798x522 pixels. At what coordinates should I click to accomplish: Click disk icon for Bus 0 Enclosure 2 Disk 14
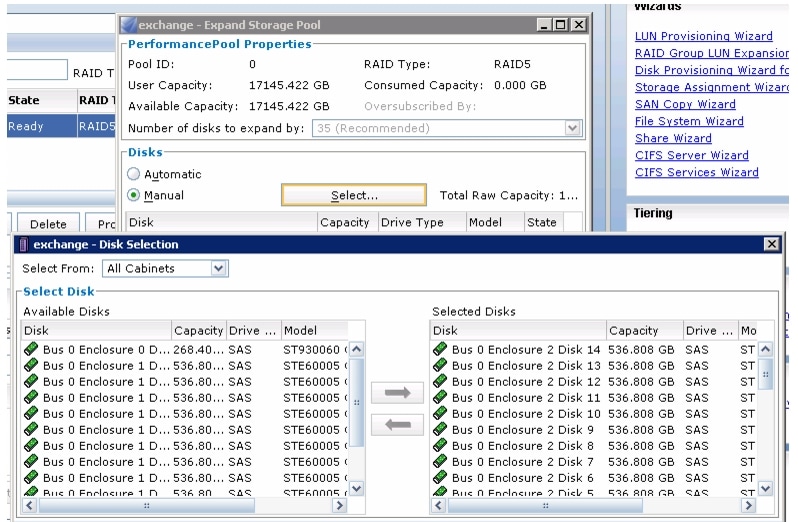click(x=440, y=349)
